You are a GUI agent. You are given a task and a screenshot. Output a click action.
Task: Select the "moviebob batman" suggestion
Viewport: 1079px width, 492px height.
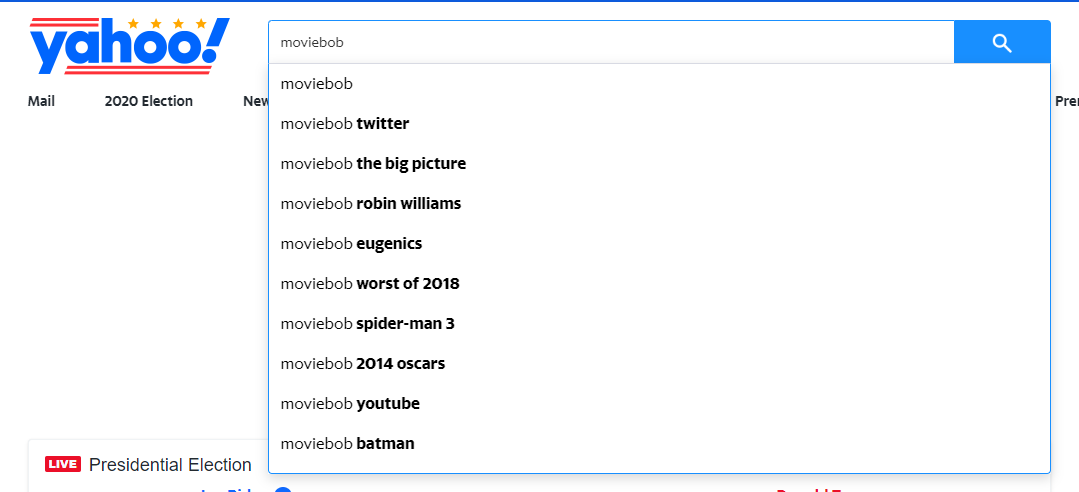[659, 443]
